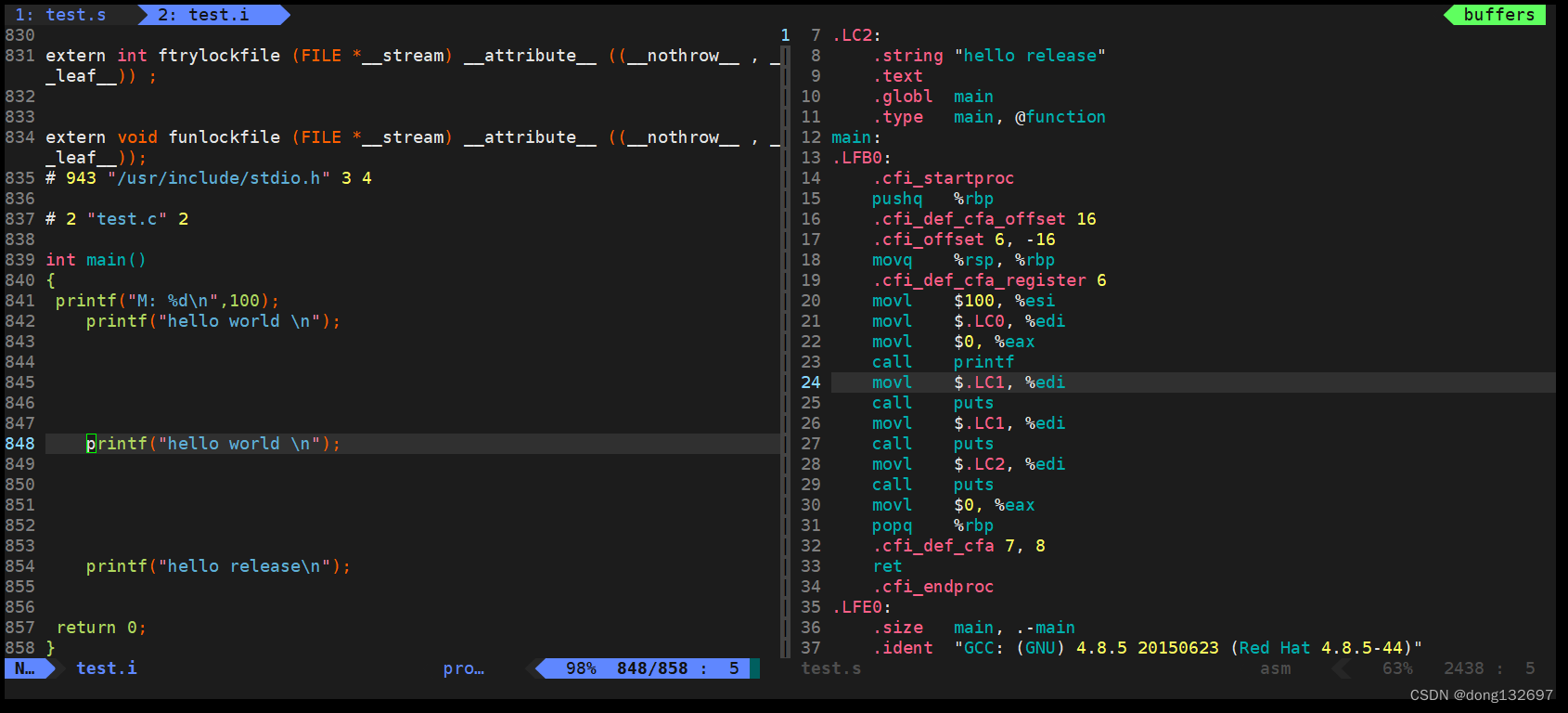Click the 848/858 line counter

tap(652, 668)
